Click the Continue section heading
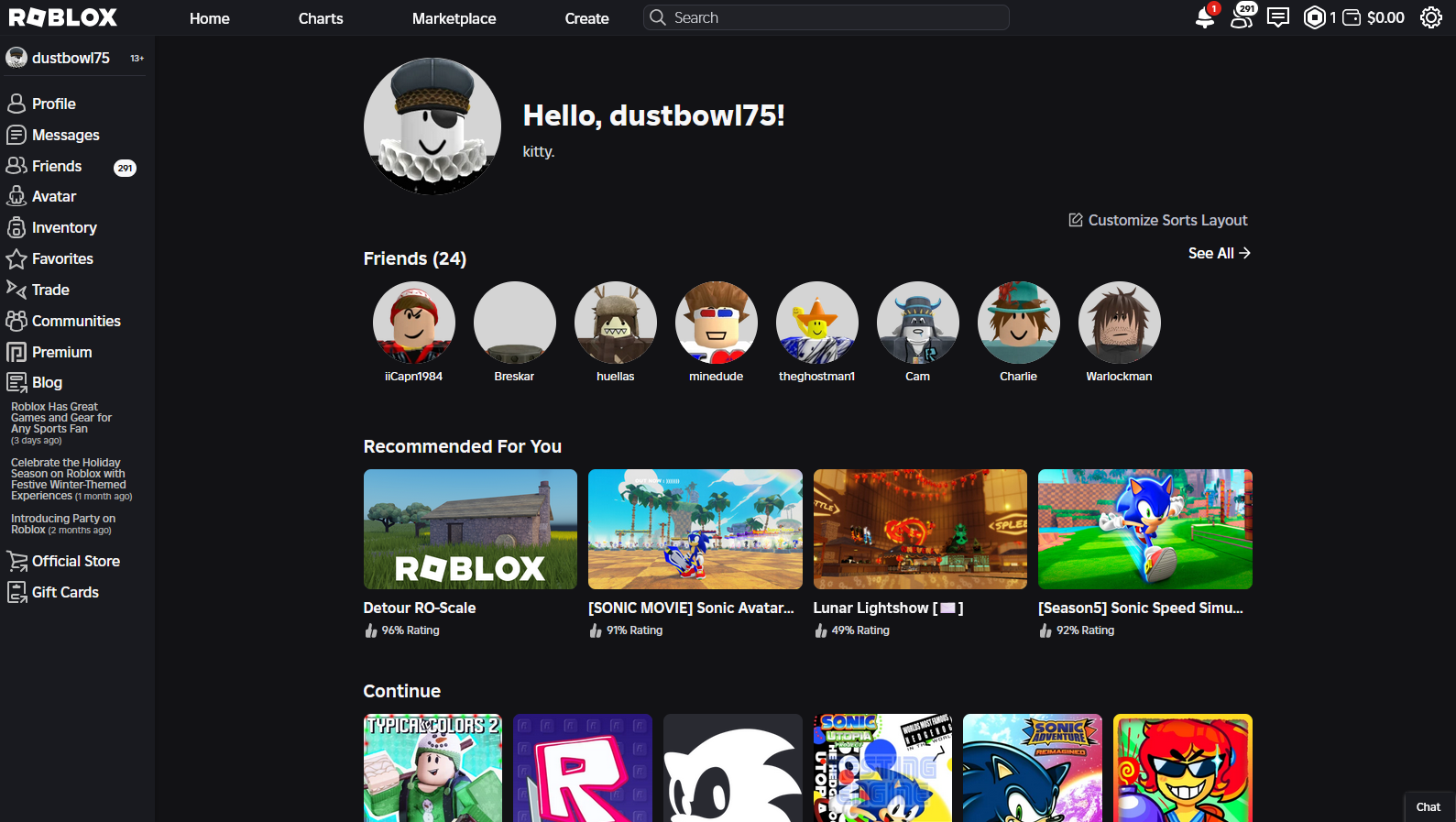The image size is (1456, 822). tap(402, 691)
